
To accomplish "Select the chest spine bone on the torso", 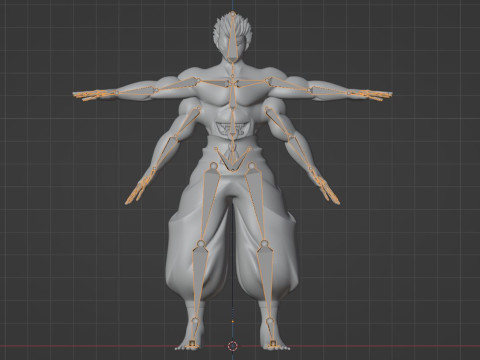I will point(233,97).
